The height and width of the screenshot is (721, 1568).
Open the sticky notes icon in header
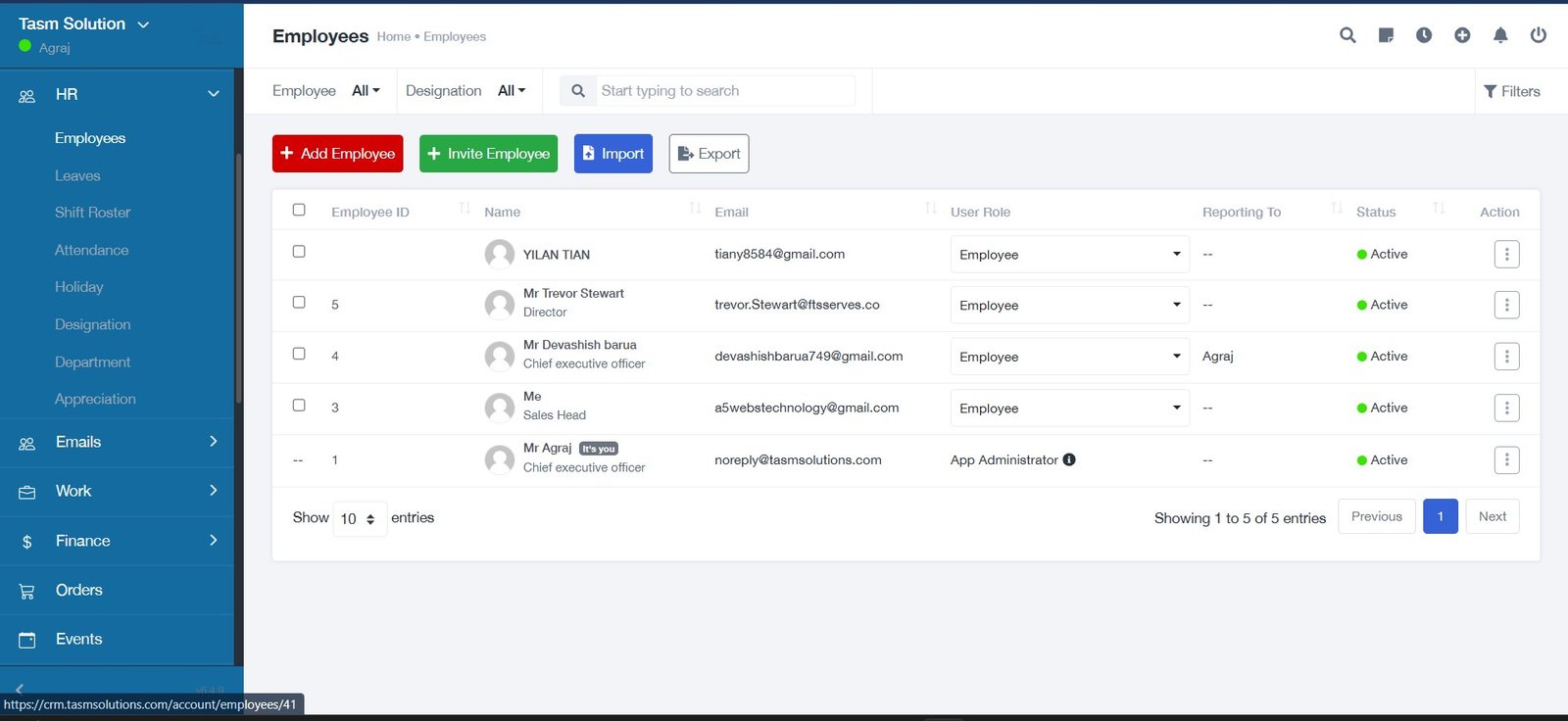click(x=1386, y=35)
